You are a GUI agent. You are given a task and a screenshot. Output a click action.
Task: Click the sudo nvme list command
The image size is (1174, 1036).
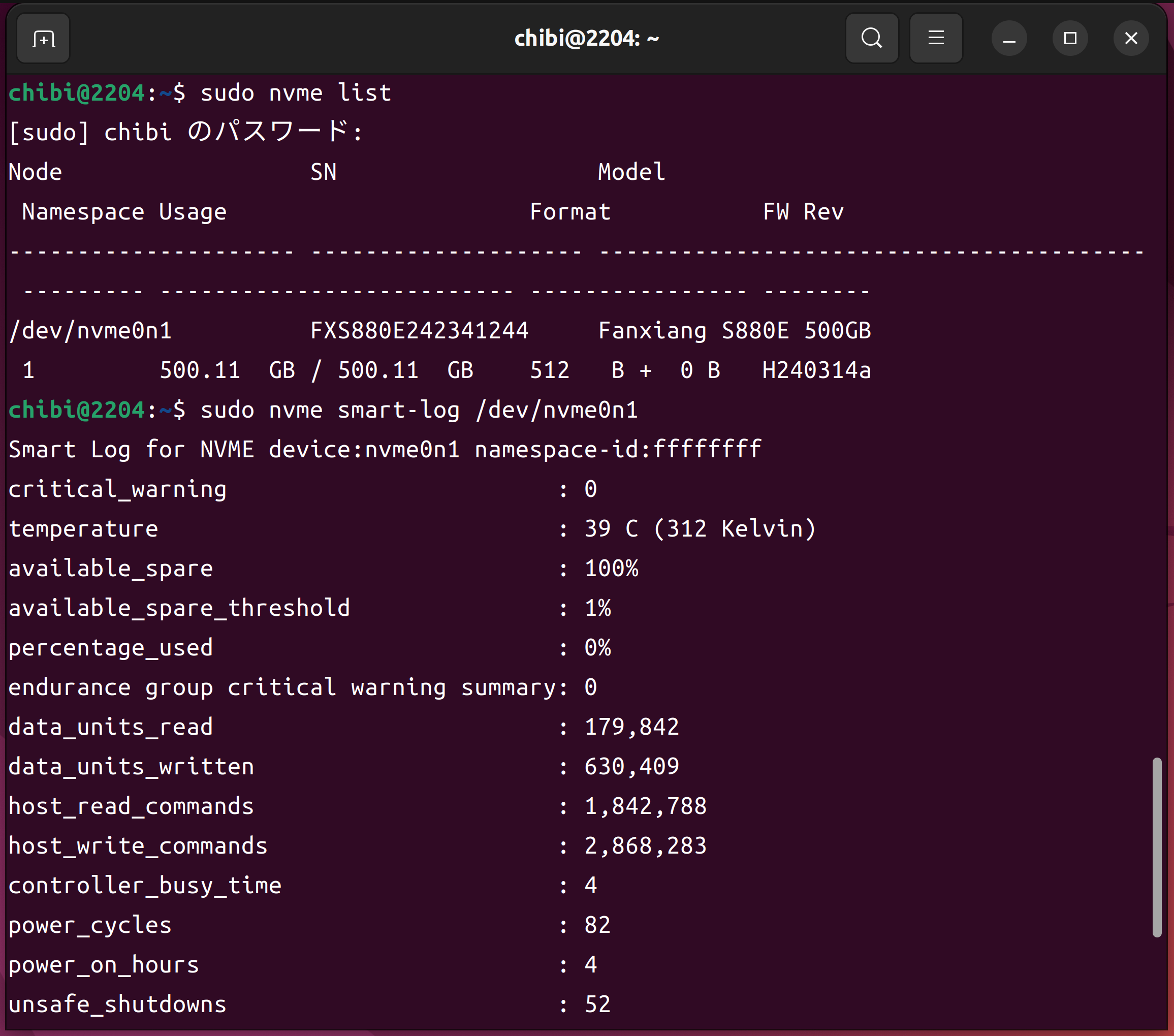pos(295,93)
